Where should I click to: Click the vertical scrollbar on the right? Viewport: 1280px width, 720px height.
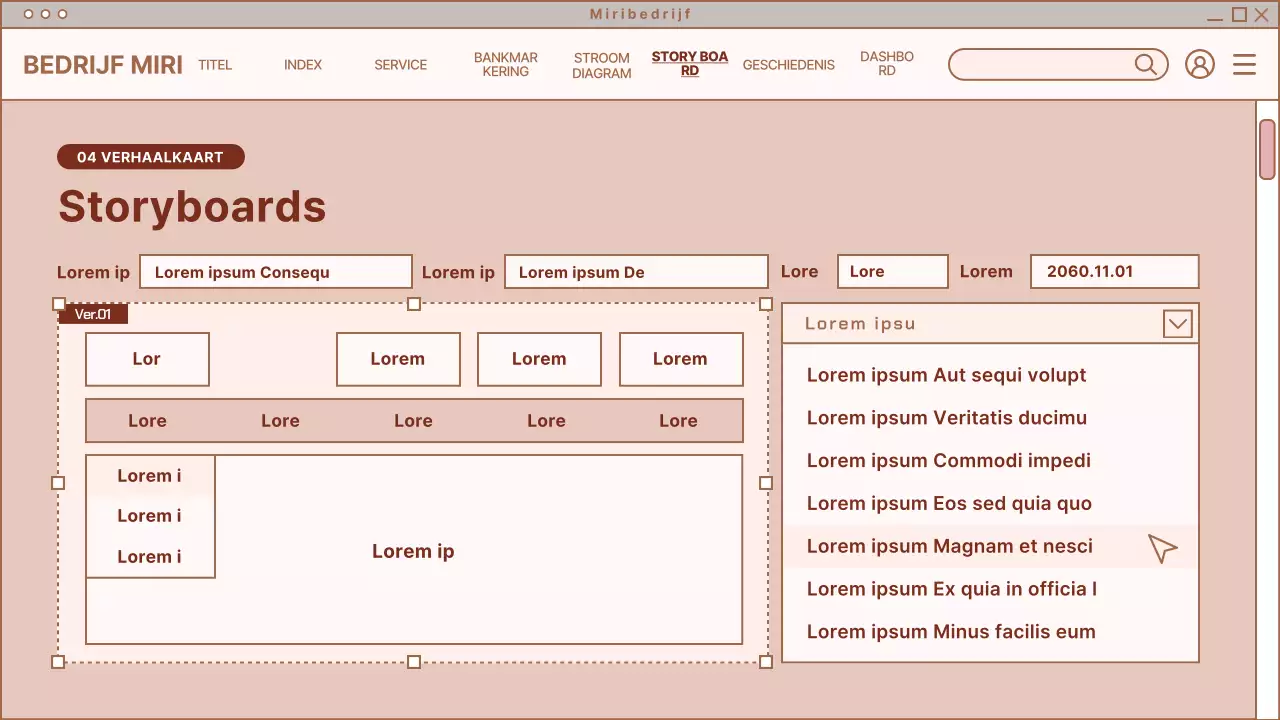click(1267, 150)
